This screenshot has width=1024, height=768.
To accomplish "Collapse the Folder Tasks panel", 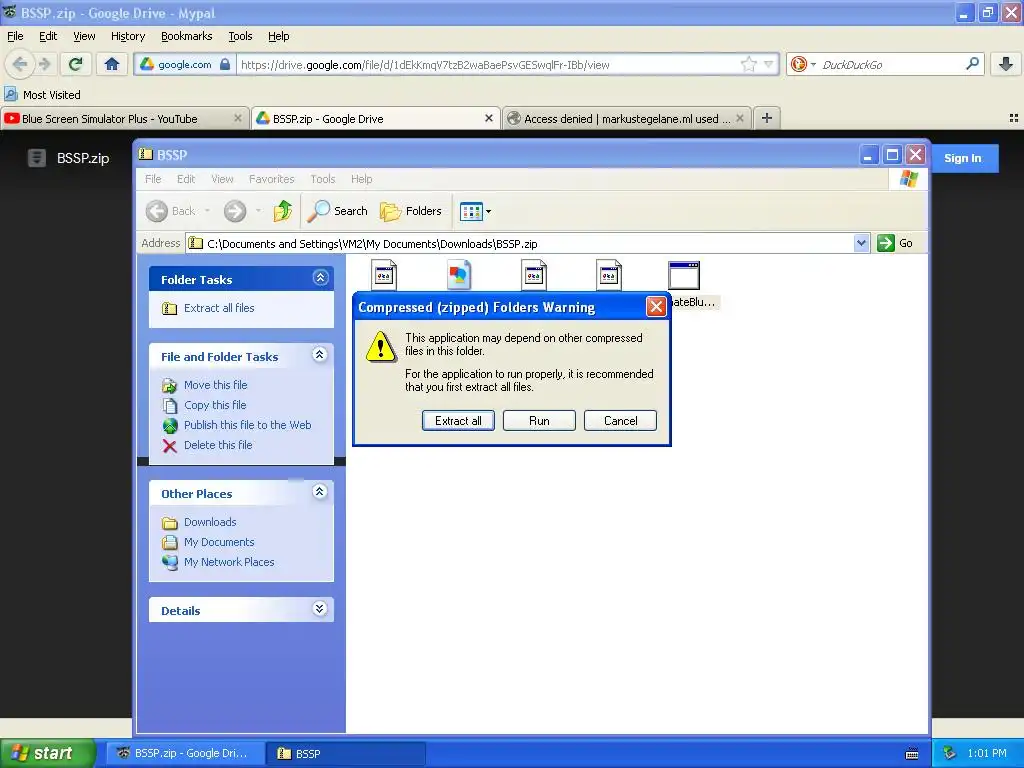I will [x=320, y=278].
